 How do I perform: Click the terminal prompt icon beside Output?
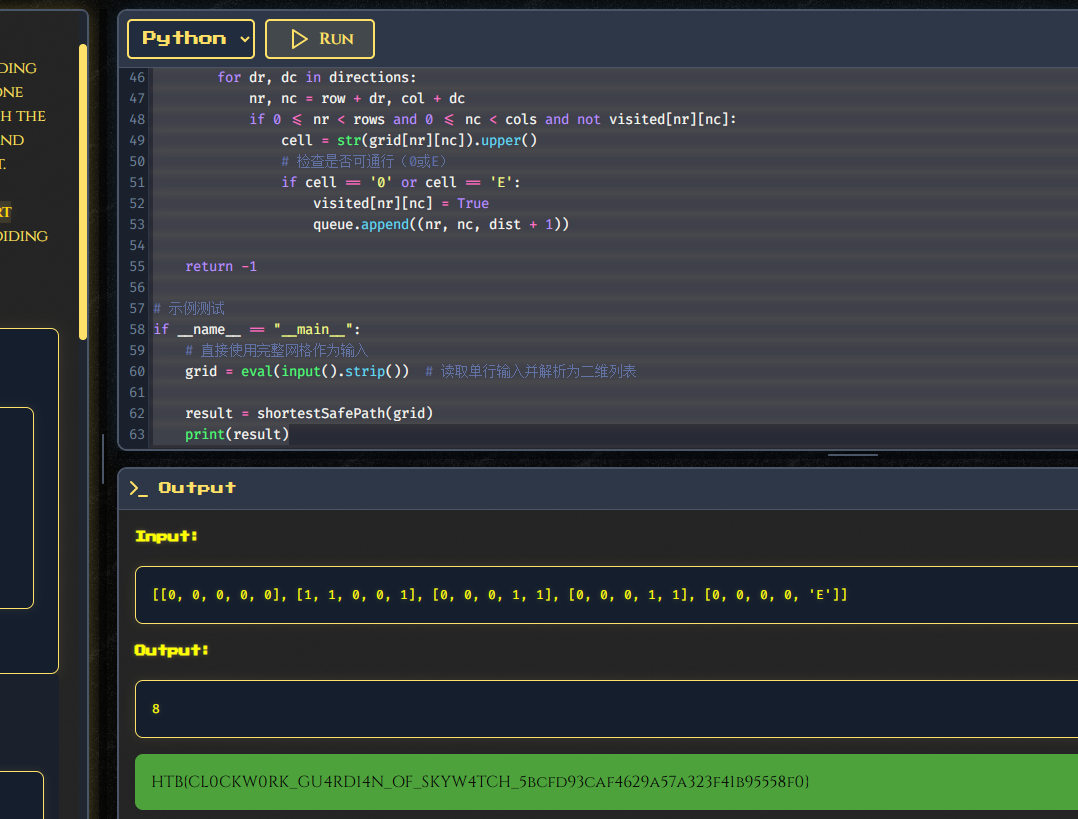pyautogui.click(x=139, y=488)
